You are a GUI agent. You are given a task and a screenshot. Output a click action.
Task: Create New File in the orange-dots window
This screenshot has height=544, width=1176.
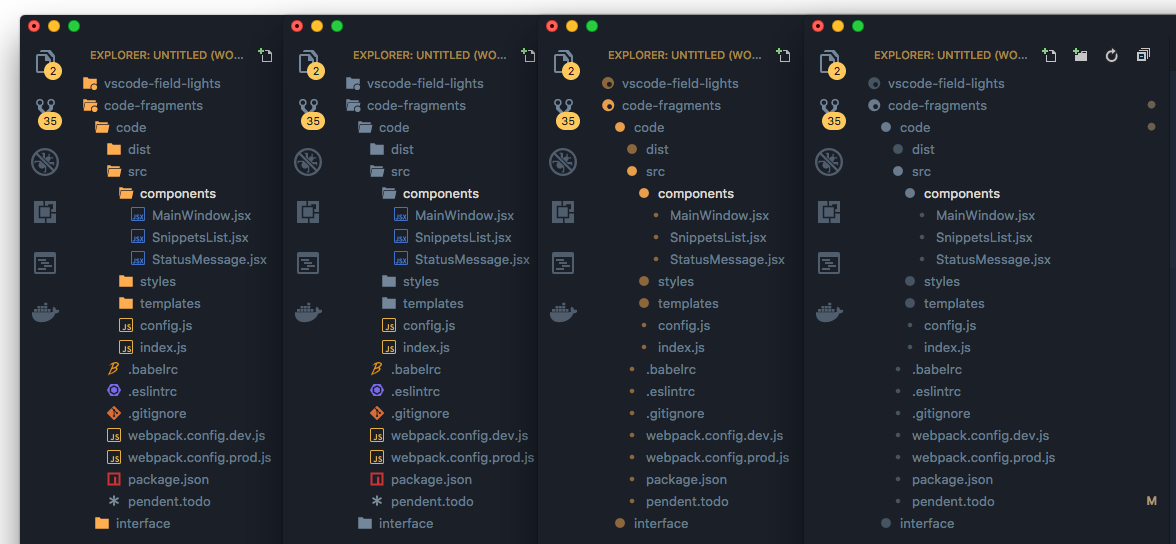(x=783, y=55)
